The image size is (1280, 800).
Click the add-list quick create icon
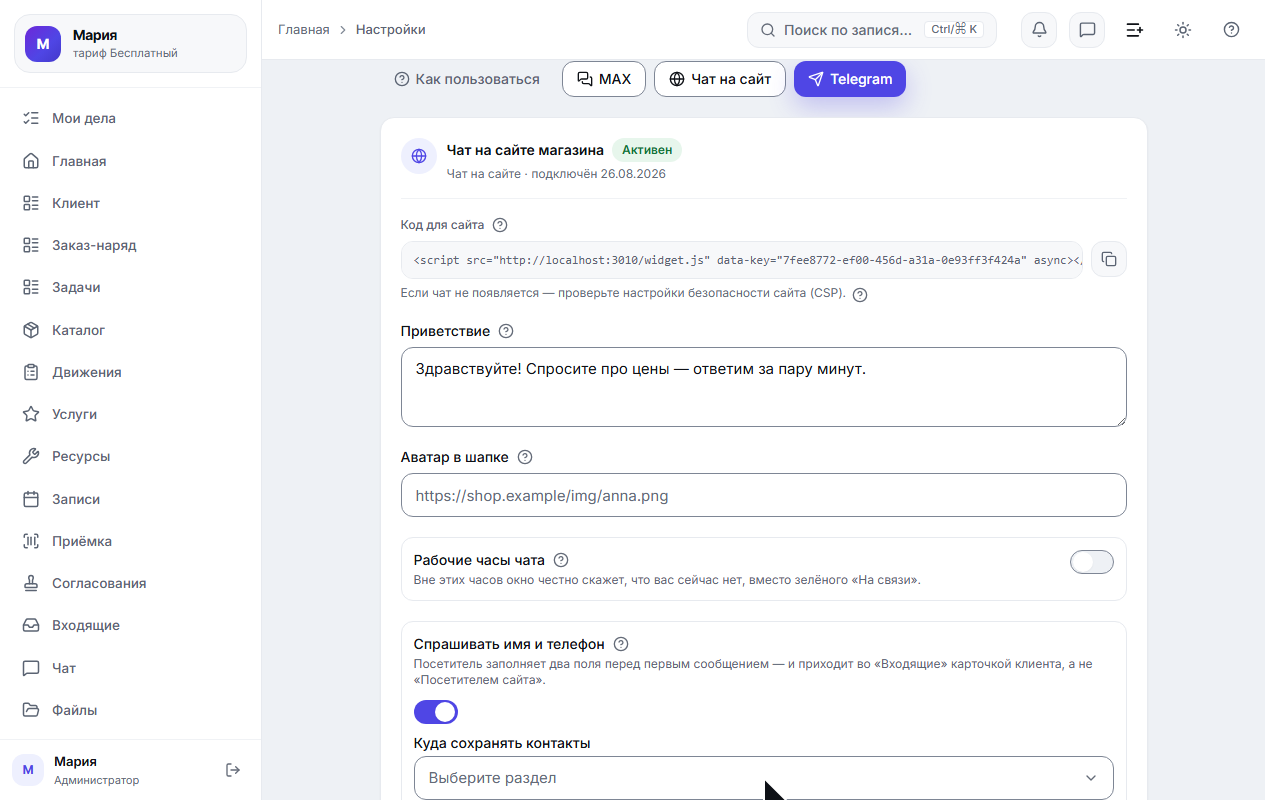pos(1135,30)
